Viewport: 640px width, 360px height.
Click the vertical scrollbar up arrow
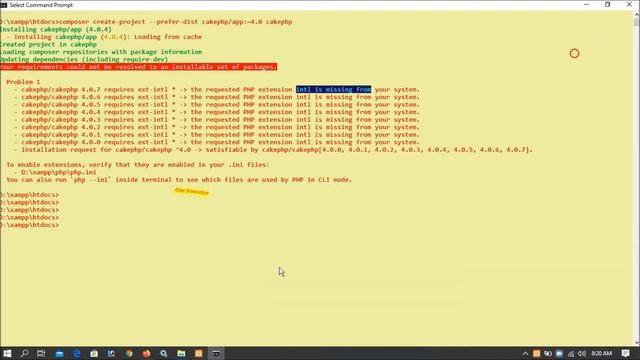pyautogui.click(x=636, y=15)
